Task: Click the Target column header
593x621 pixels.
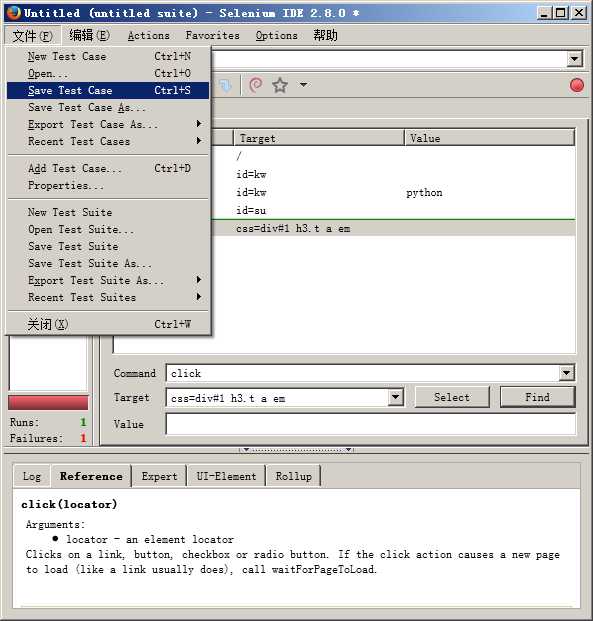Action: (x=319, y=138)
